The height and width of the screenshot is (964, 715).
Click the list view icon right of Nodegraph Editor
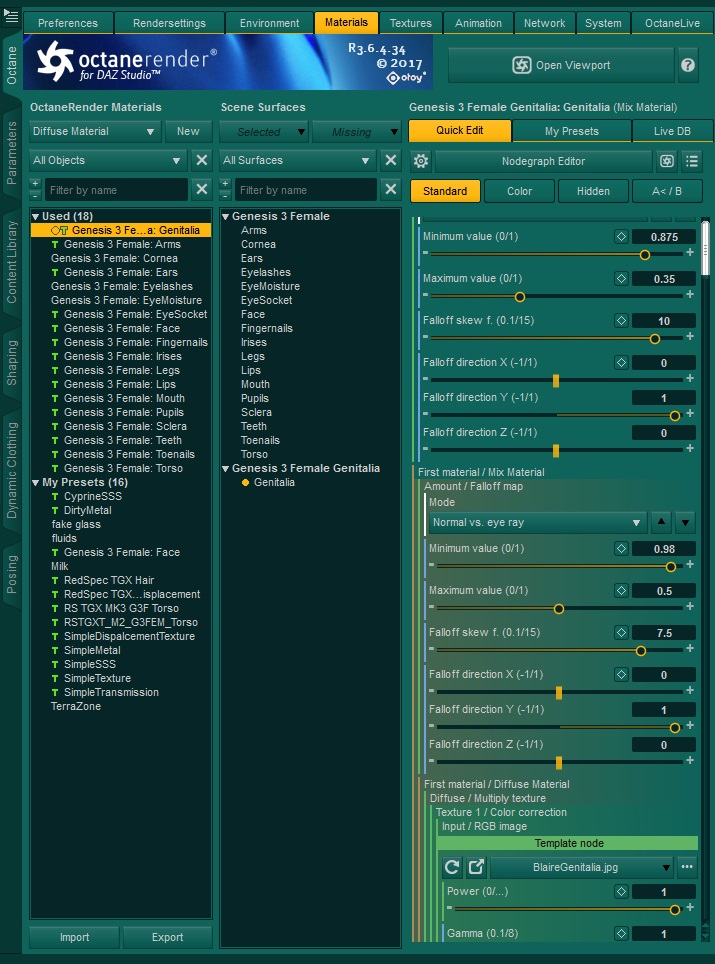click(x=692, y=161)
